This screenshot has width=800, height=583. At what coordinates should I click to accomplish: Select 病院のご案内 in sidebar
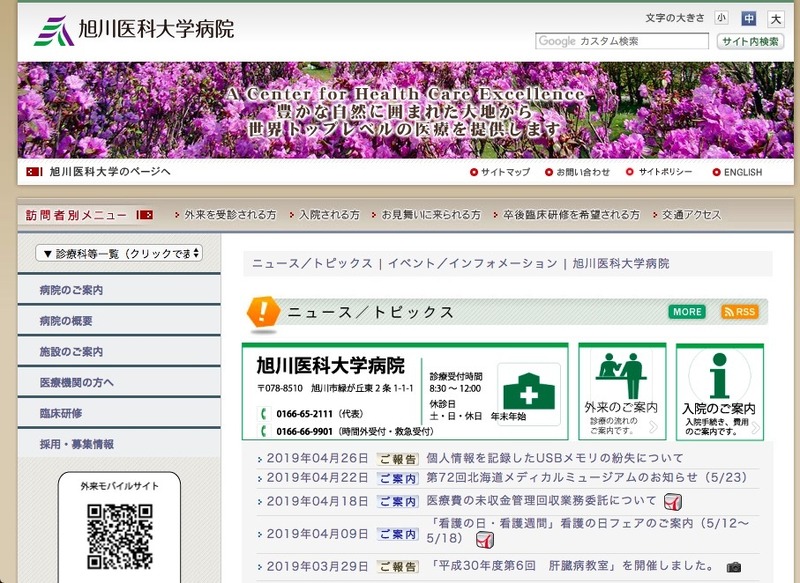71,290
